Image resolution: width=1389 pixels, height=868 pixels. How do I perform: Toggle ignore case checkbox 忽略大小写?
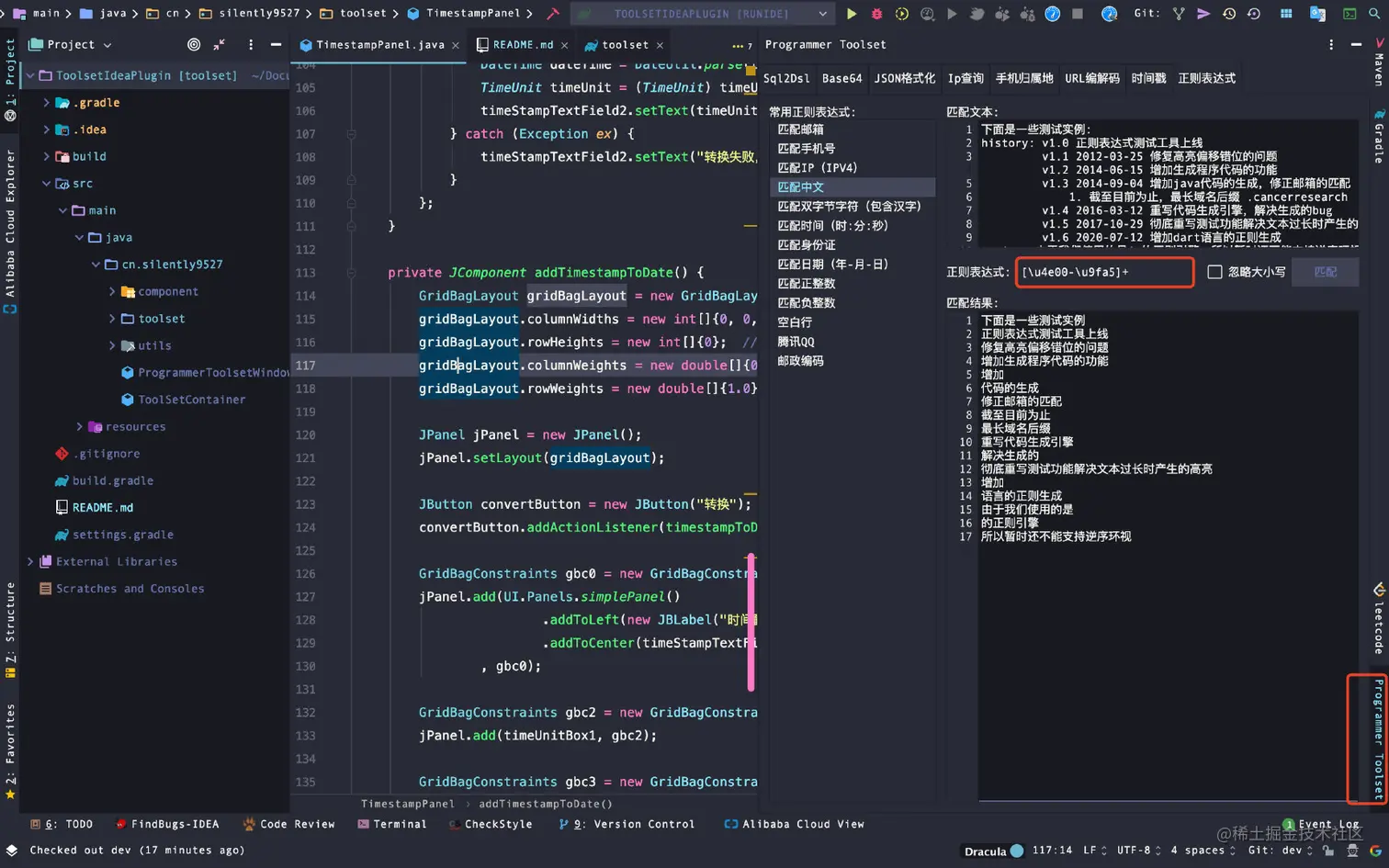point(1214,272)
